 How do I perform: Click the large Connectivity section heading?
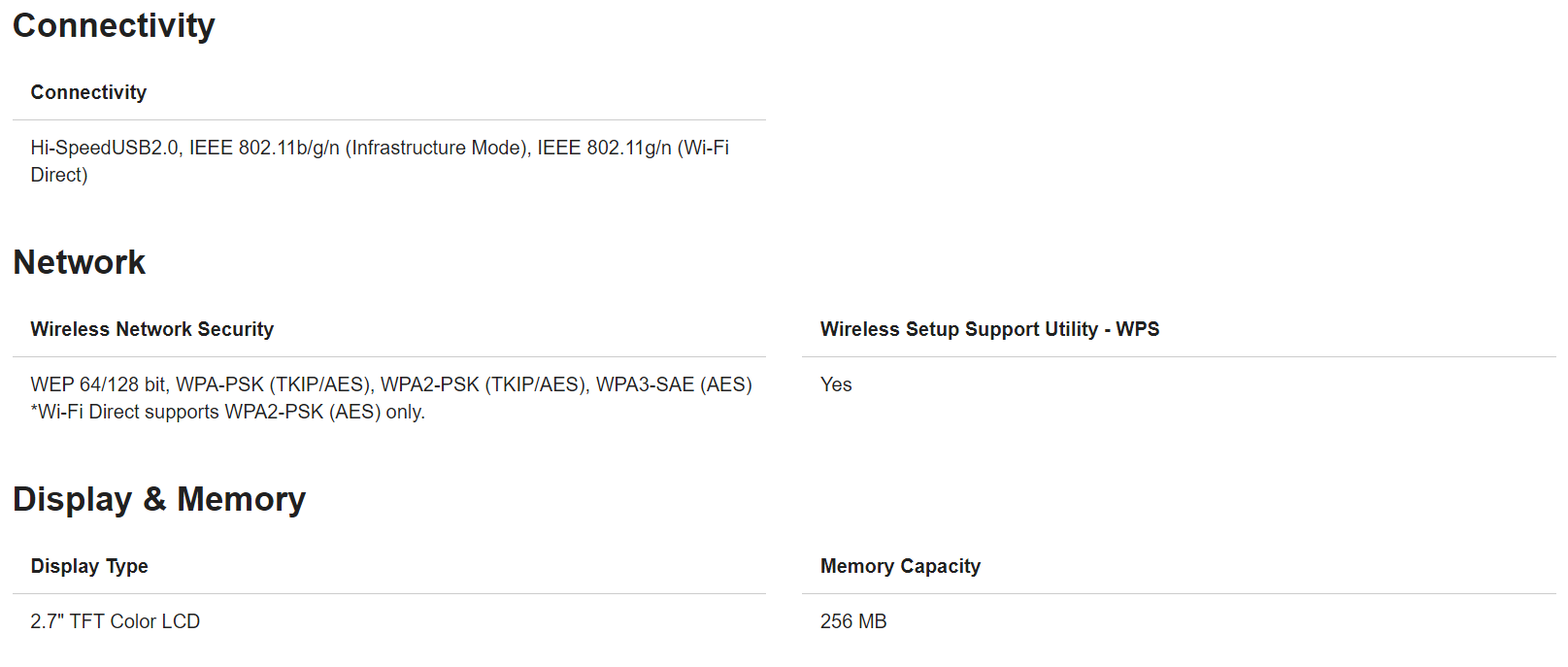click(114, 25)
